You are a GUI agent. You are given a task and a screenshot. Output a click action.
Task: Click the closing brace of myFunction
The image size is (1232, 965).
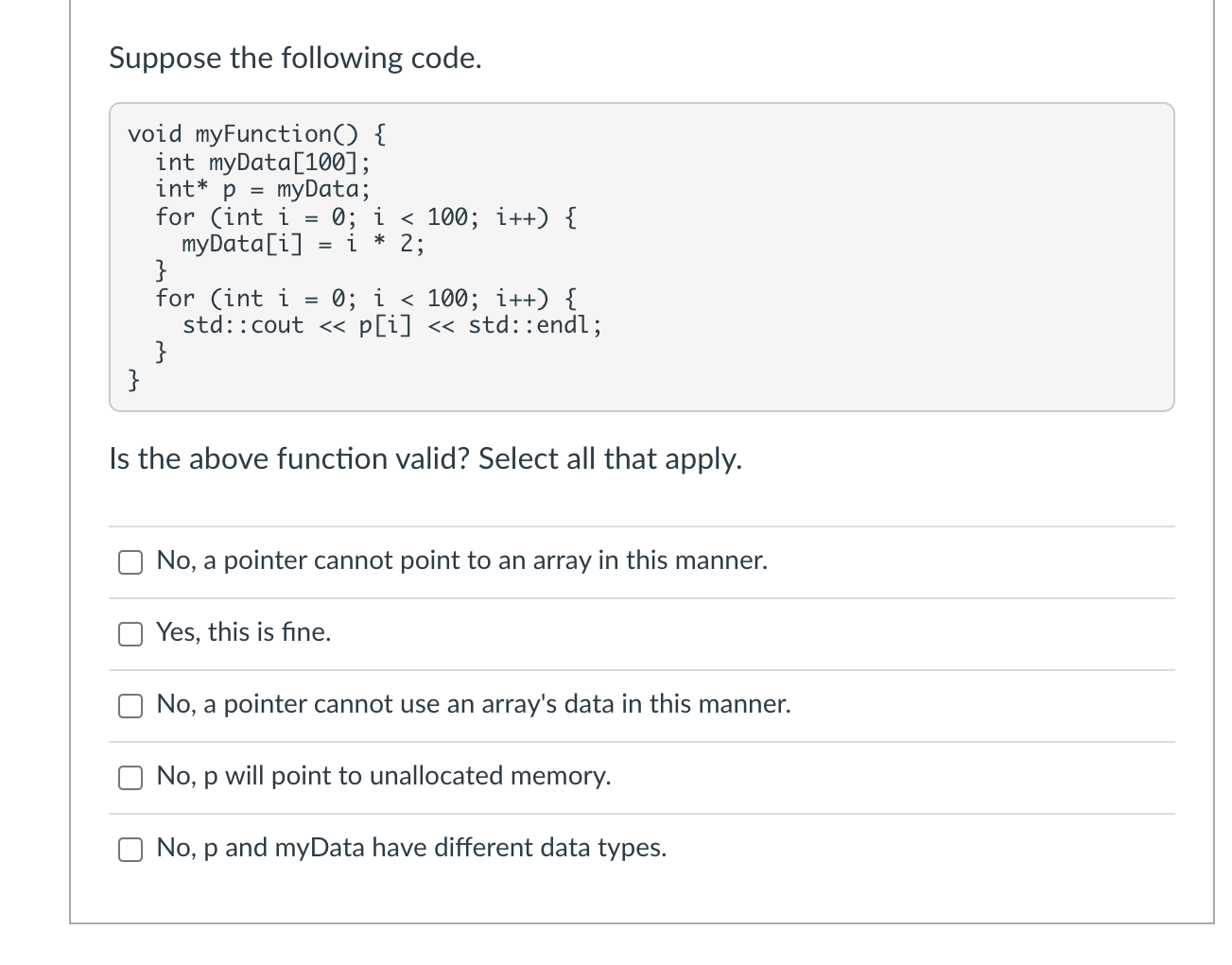coord(132,380)
